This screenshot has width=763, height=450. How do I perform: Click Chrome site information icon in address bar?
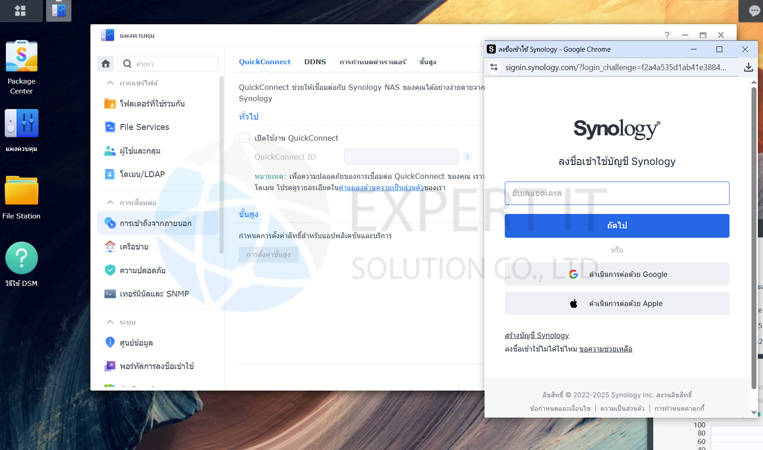click(x=494, y=67)
